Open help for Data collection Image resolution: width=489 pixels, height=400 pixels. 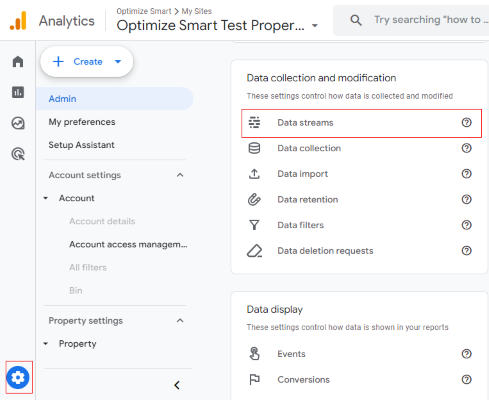(x=466, y=148)
